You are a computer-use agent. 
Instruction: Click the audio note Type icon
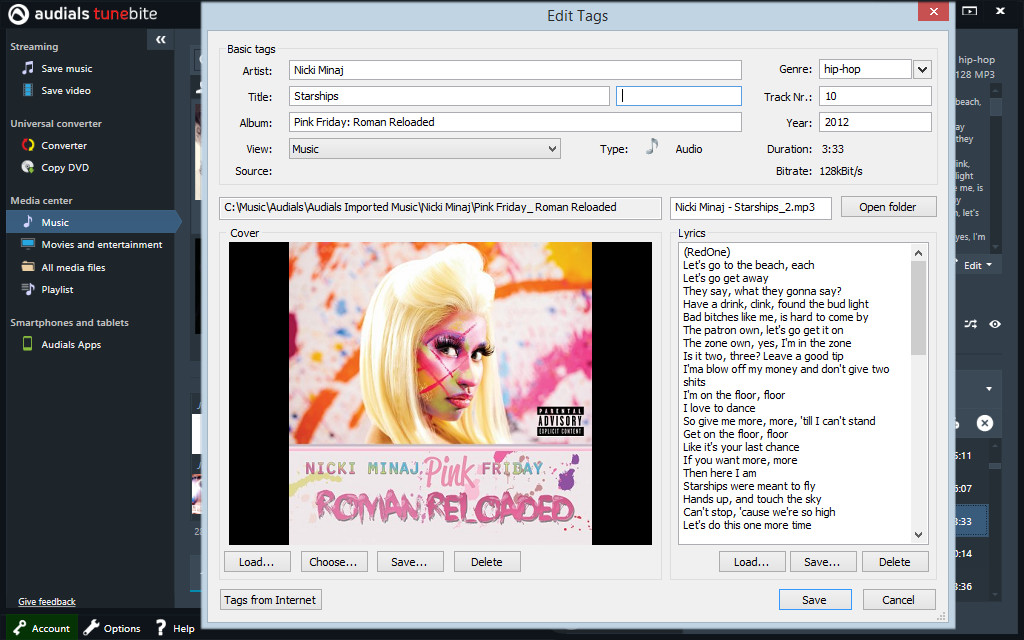652,147
